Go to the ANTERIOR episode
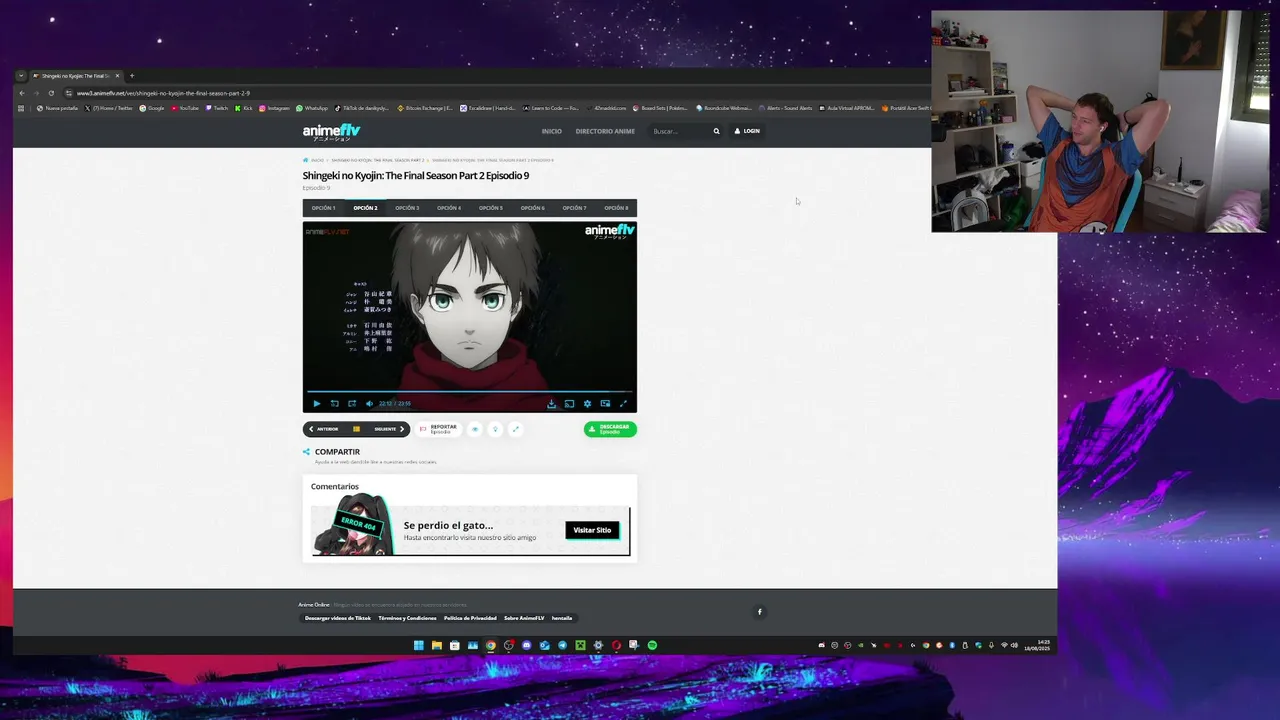The height and width of the screenshot is (720, 1280). [323, 429]
